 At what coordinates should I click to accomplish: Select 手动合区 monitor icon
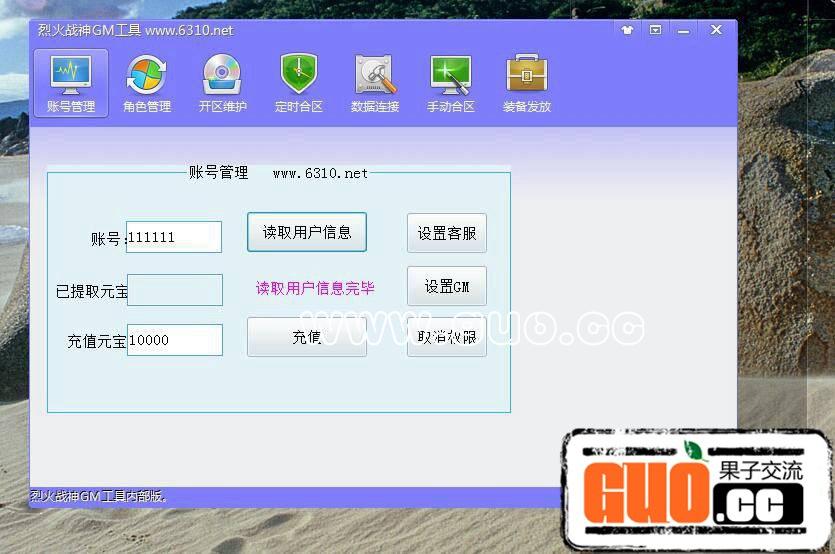tap(451, 83)
